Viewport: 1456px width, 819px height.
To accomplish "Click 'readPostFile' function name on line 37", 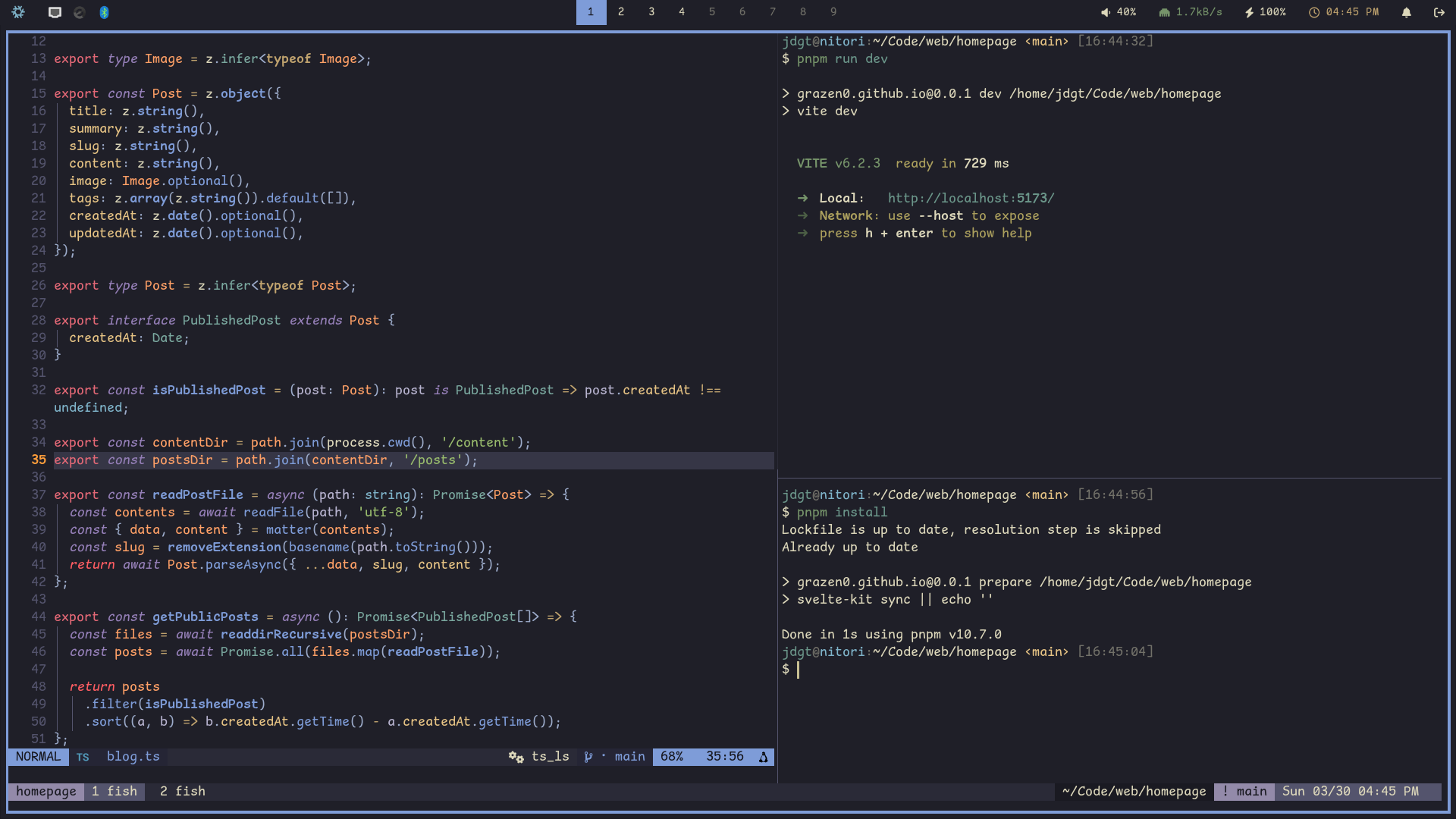I will tap(198, 494).
